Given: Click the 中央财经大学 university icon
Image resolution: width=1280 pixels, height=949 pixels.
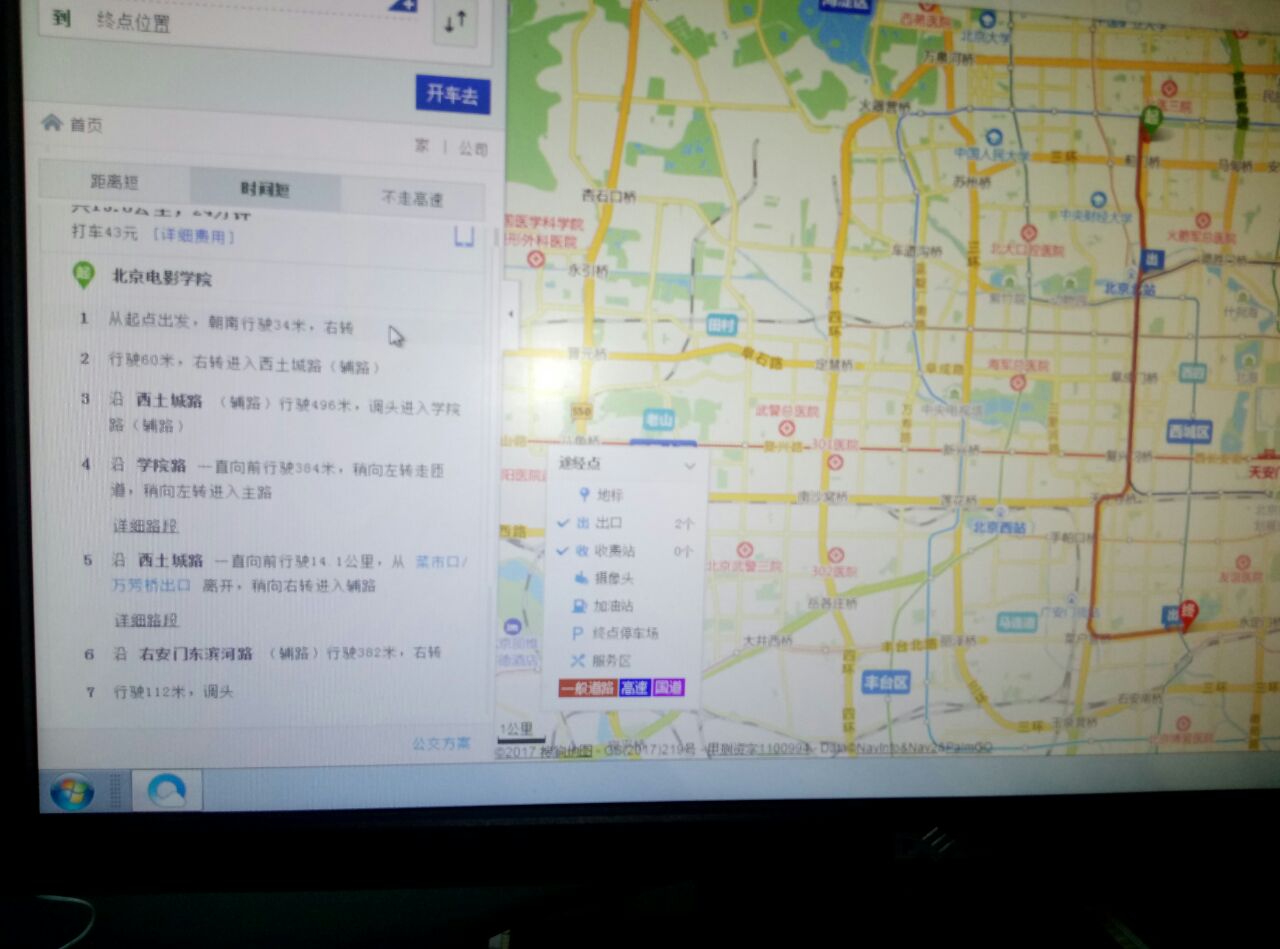Looking at the screenshot, I should 1098,200.
